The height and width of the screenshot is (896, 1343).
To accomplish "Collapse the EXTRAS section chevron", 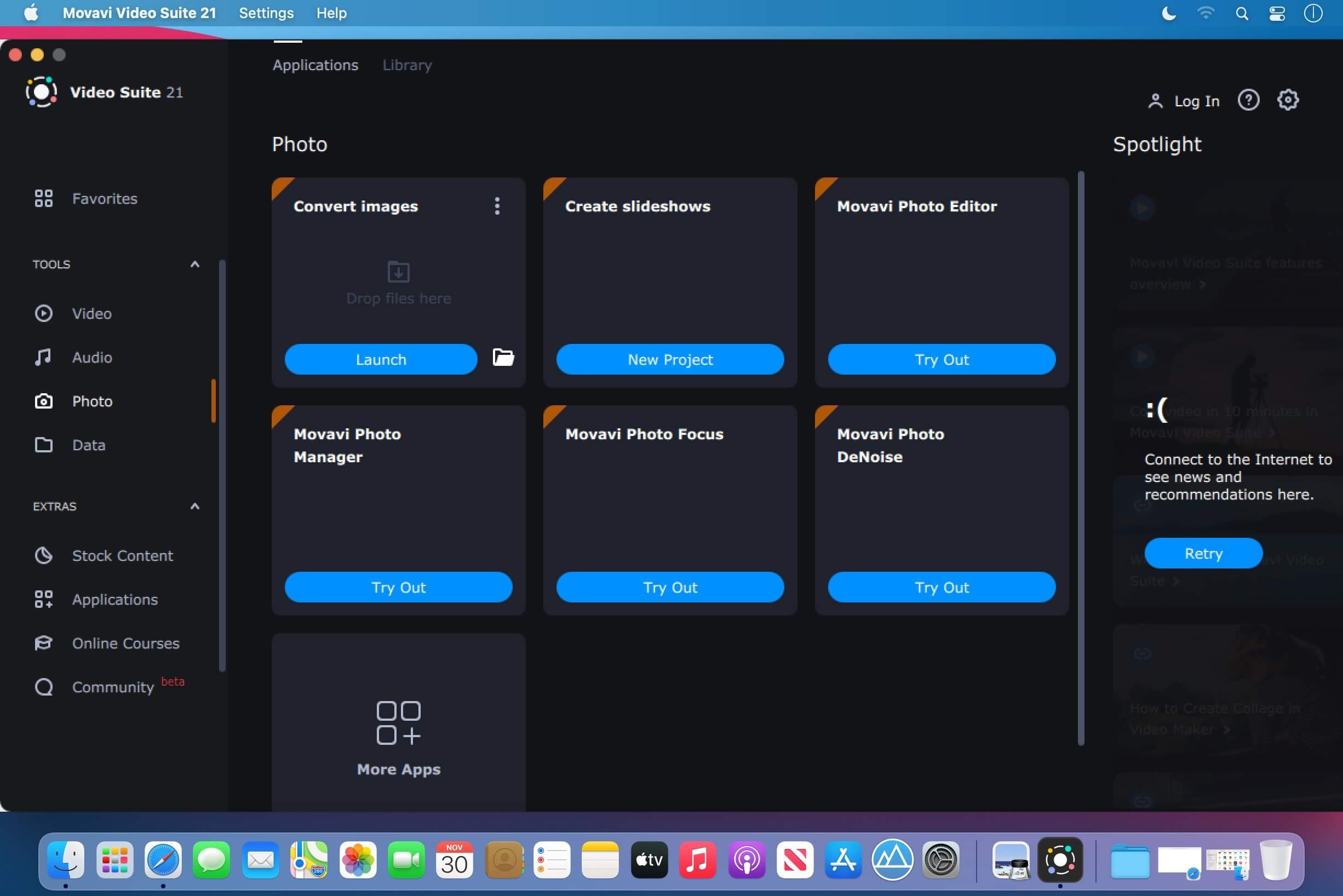I will (x=195, y=506).
